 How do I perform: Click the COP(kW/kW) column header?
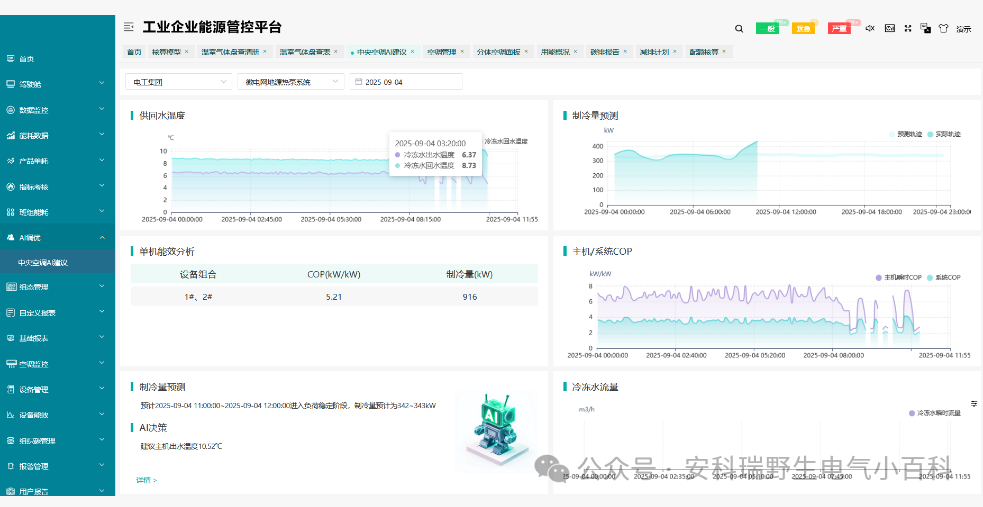click(x=334, y=274)
